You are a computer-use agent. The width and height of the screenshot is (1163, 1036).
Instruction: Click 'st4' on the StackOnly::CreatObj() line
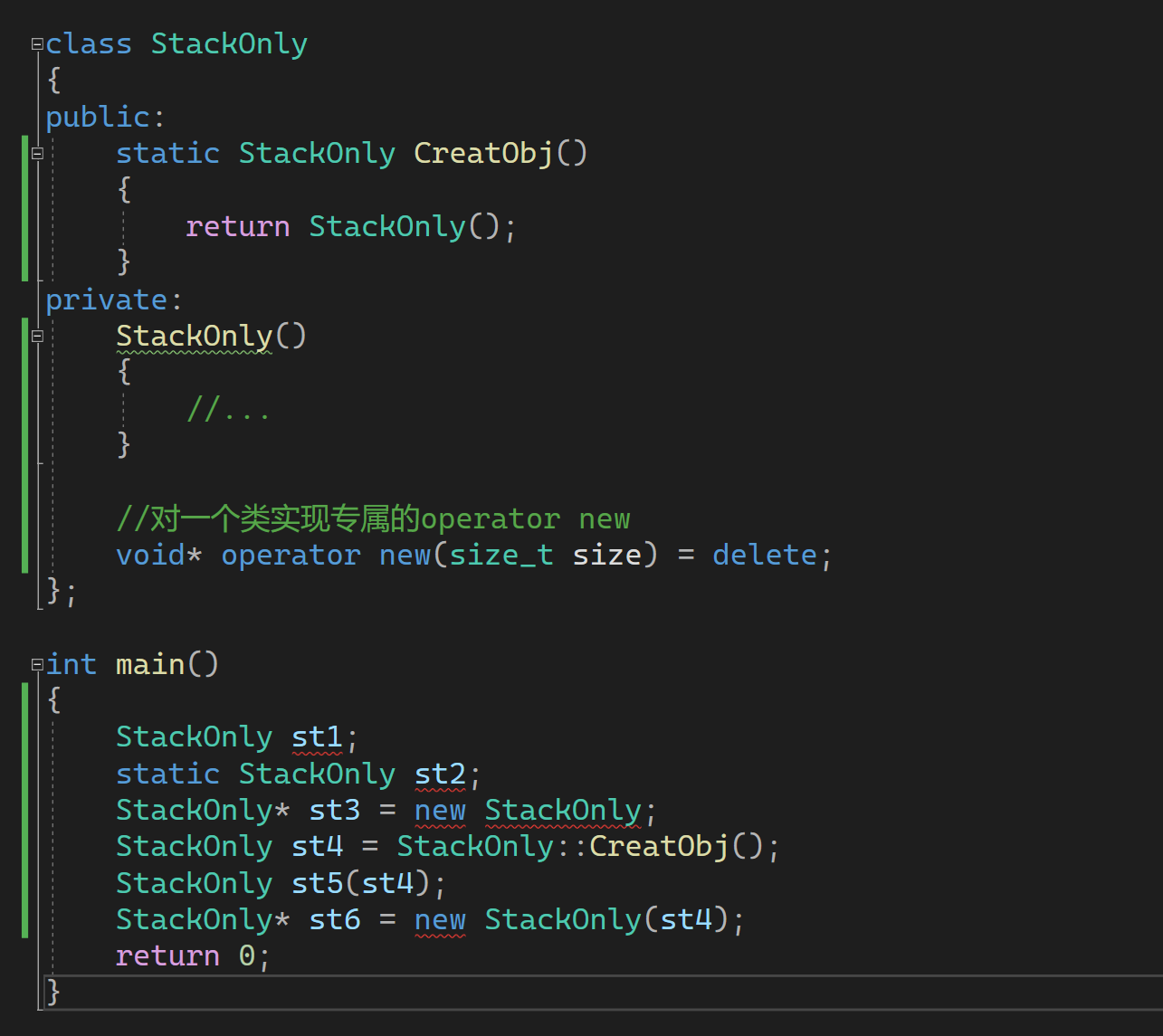click(x=317, y=847)
